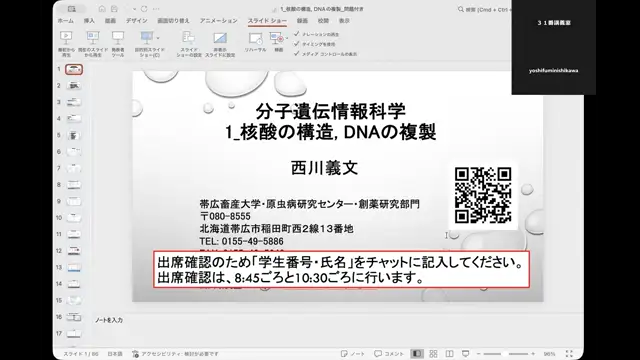The width and height of the screenshot is (640, 360).
Task: Click the 'TEL: 0155-49-5886' text line
Action: click(241, 241)
